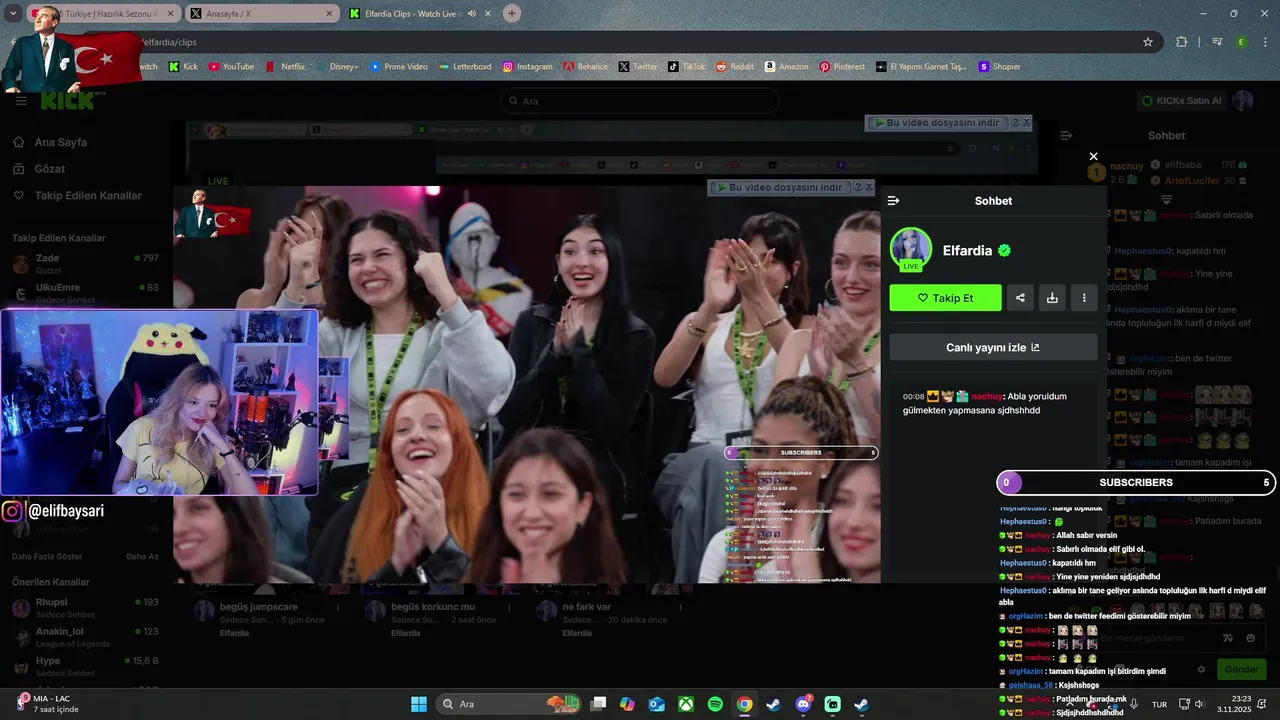Viewport: 1280px width, 720px height.
Task: Open Canlı yayını izle live stream button
Action: pos(993,347)
